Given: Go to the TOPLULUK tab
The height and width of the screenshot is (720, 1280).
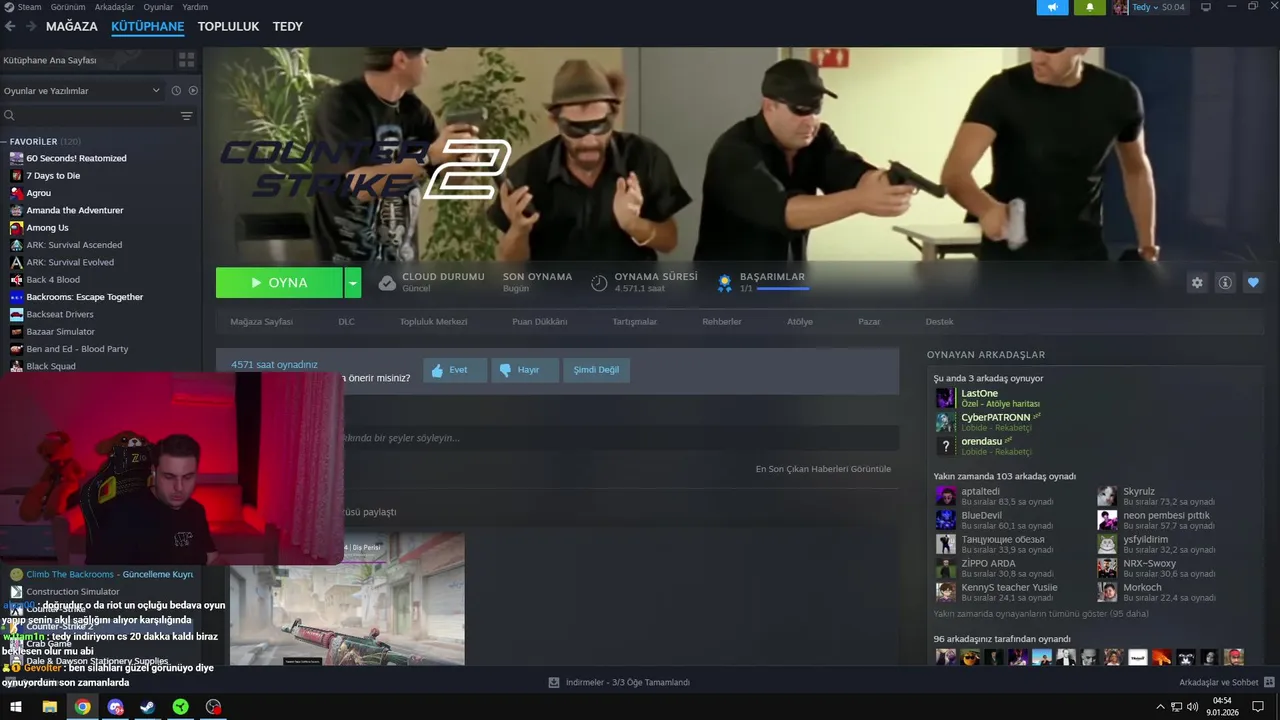Looking at the screenshot, I should 228,27.
